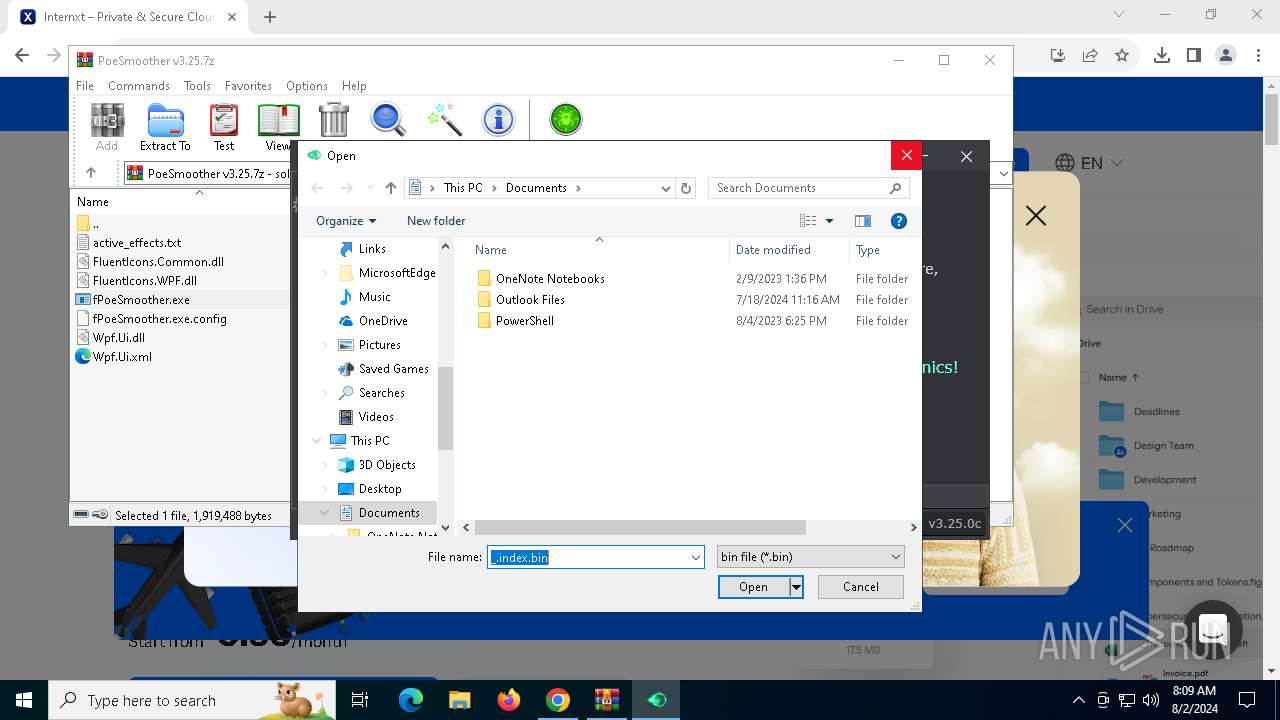Refresh the Documents folder listing
Screen dimensions: 1280x720
click(x=686, y=188)
